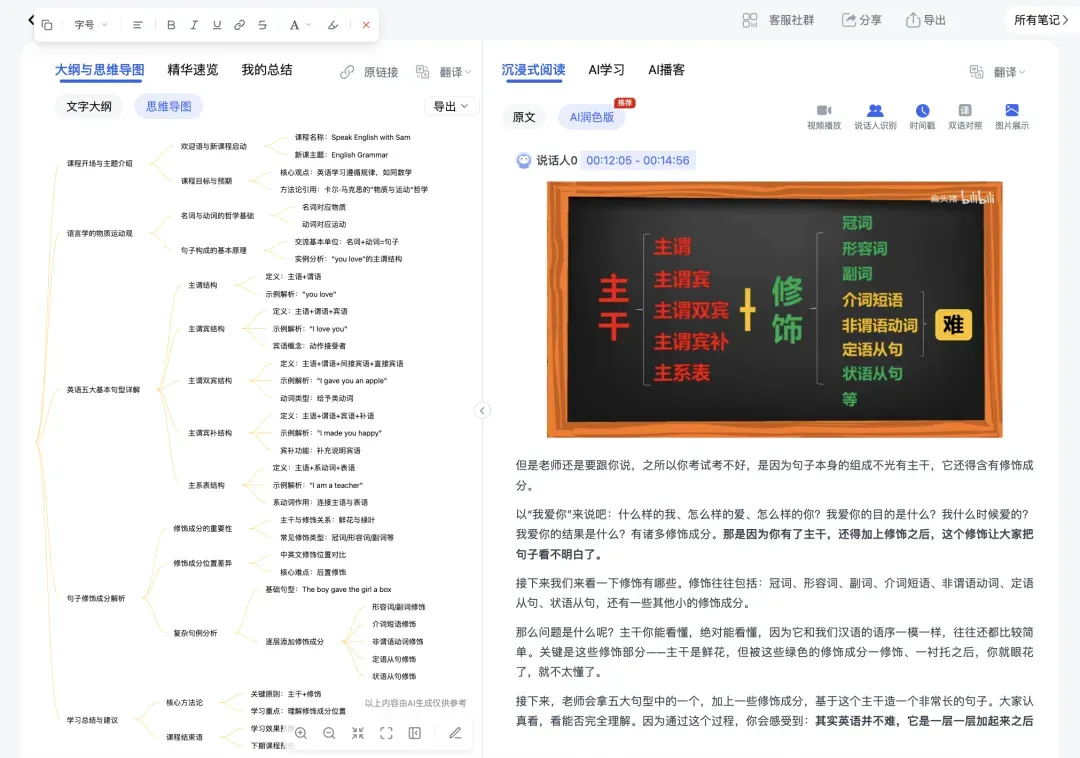1080x758 pixels.
Task: Select AI润色版 polished mode
Action: click(x=592, y=117)
